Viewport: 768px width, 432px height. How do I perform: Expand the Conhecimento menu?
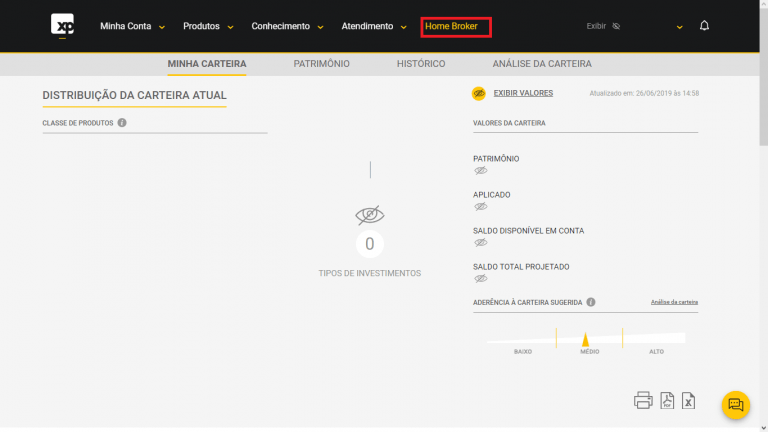pos(288,26)
